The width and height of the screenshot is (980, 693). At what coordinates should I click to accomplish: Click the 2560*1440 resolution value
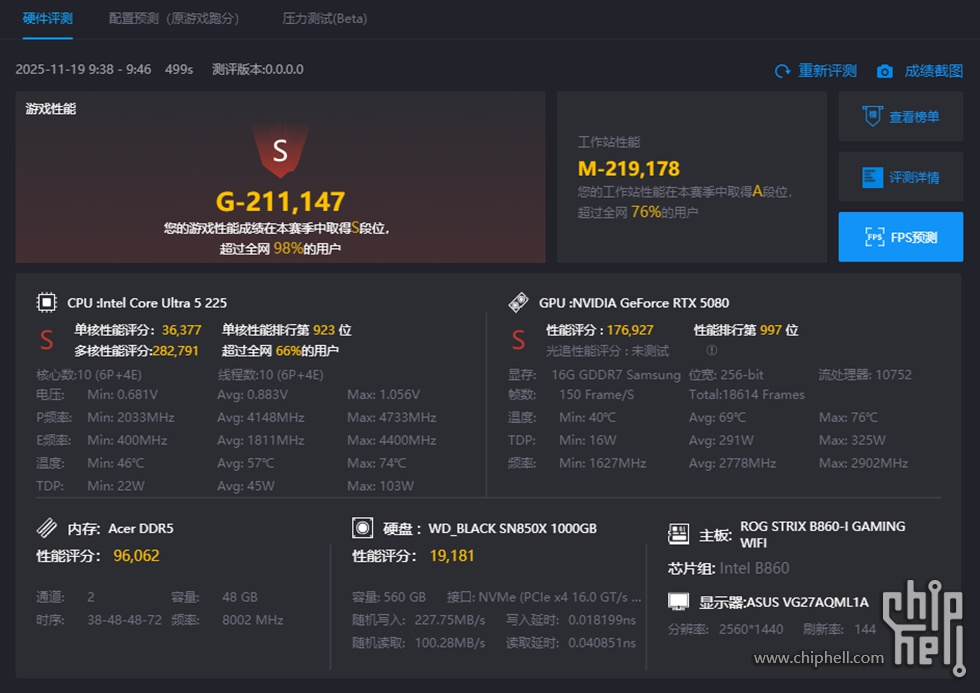751,629
